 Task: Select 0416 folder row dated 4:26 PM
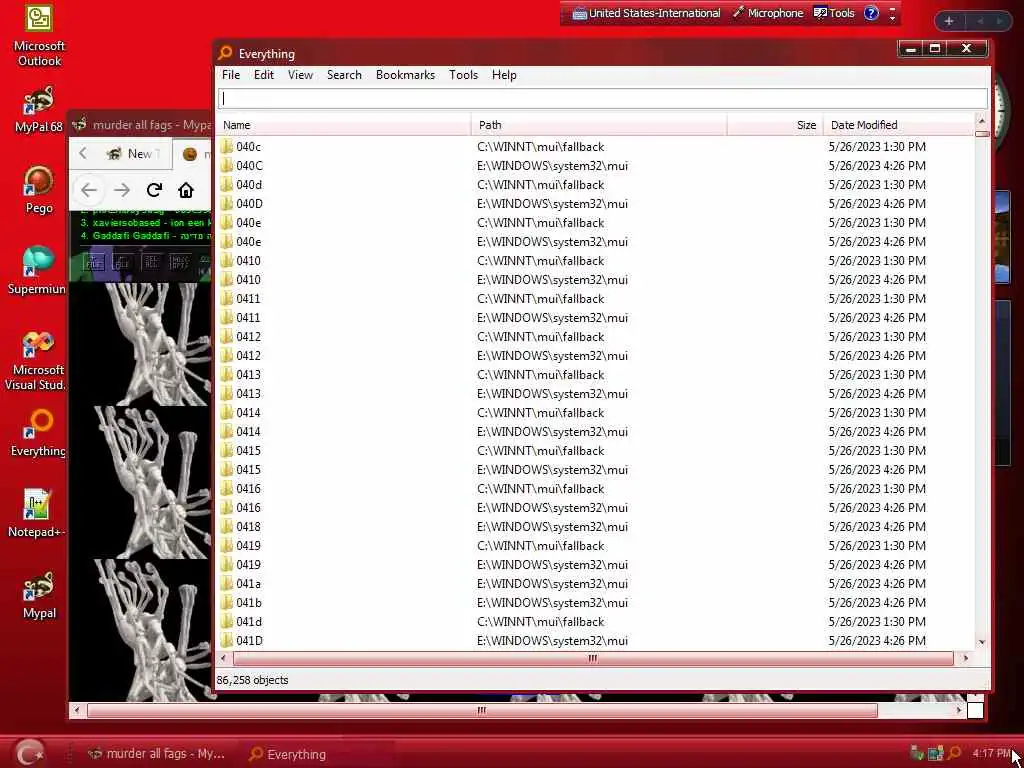(x=596, y=507)
